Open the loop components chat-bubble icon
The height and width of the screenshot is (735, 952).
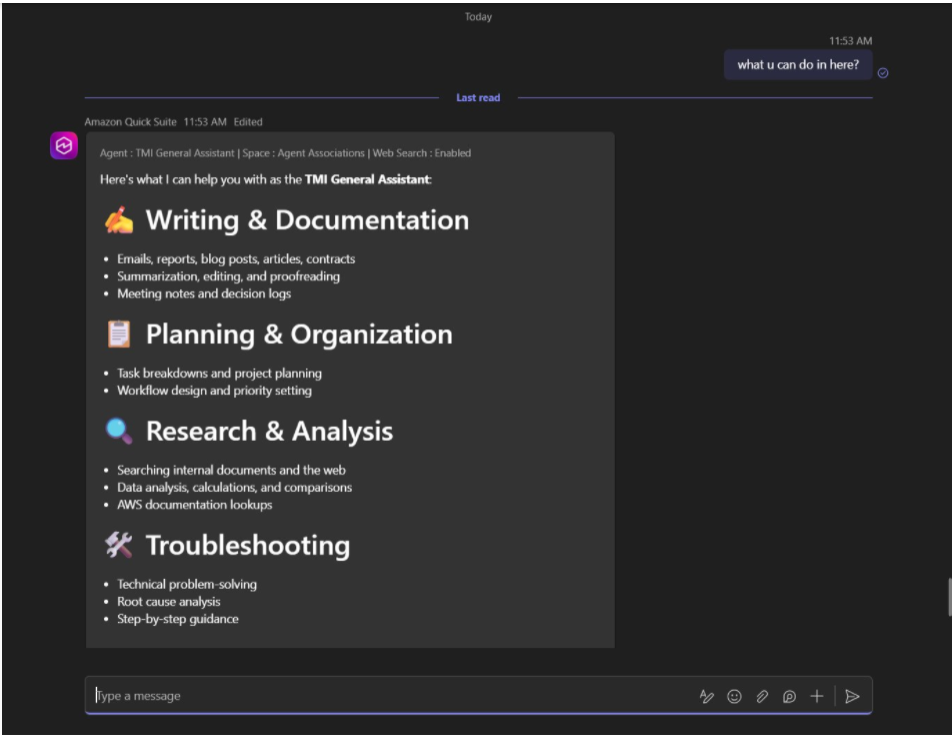[789, 696]
